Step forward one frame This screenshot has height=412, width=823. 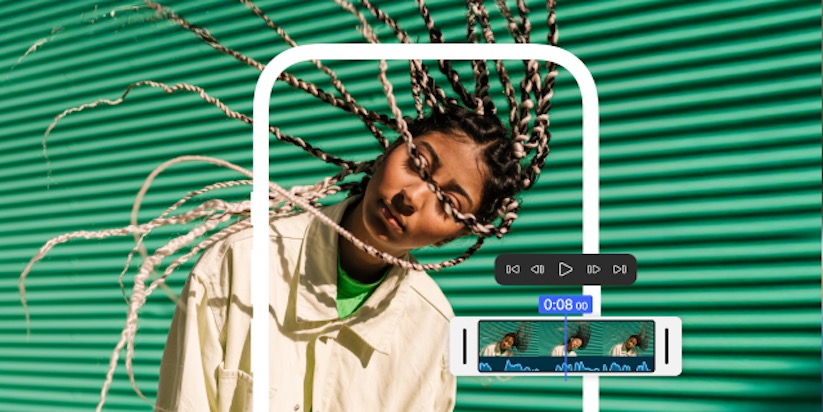[x=593, y=269]
